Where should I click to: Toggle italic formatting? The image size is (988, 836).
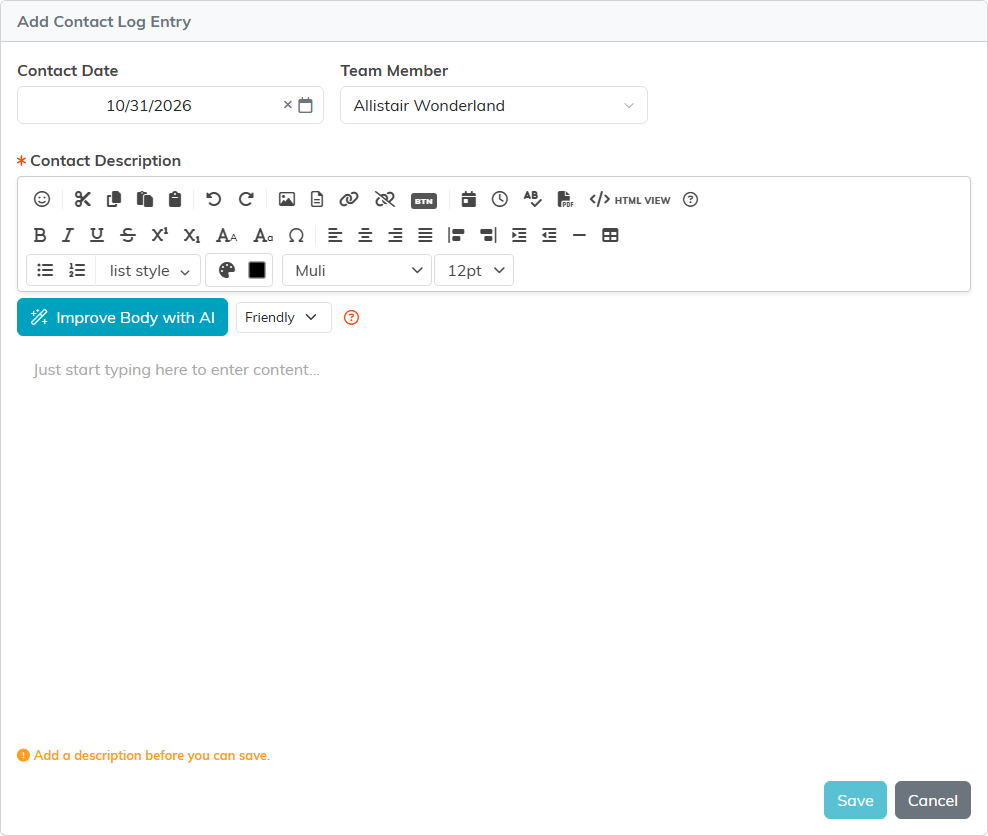click(68, 235)
